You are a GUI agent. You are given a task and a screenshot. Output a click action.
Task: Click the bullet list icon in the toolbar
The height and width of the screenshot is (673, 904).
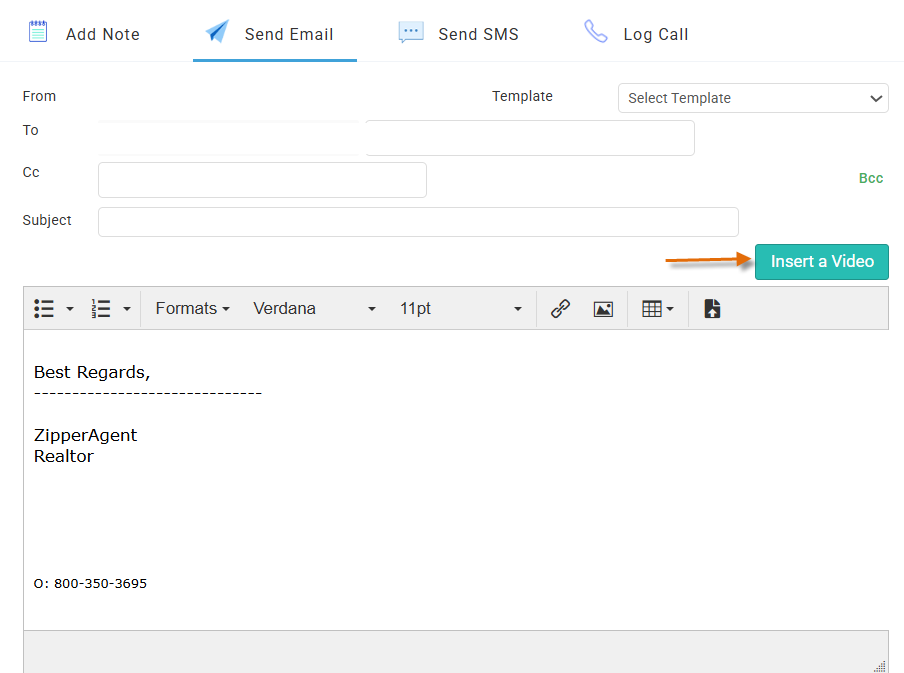pyautogui.click(x=44, y=309)
